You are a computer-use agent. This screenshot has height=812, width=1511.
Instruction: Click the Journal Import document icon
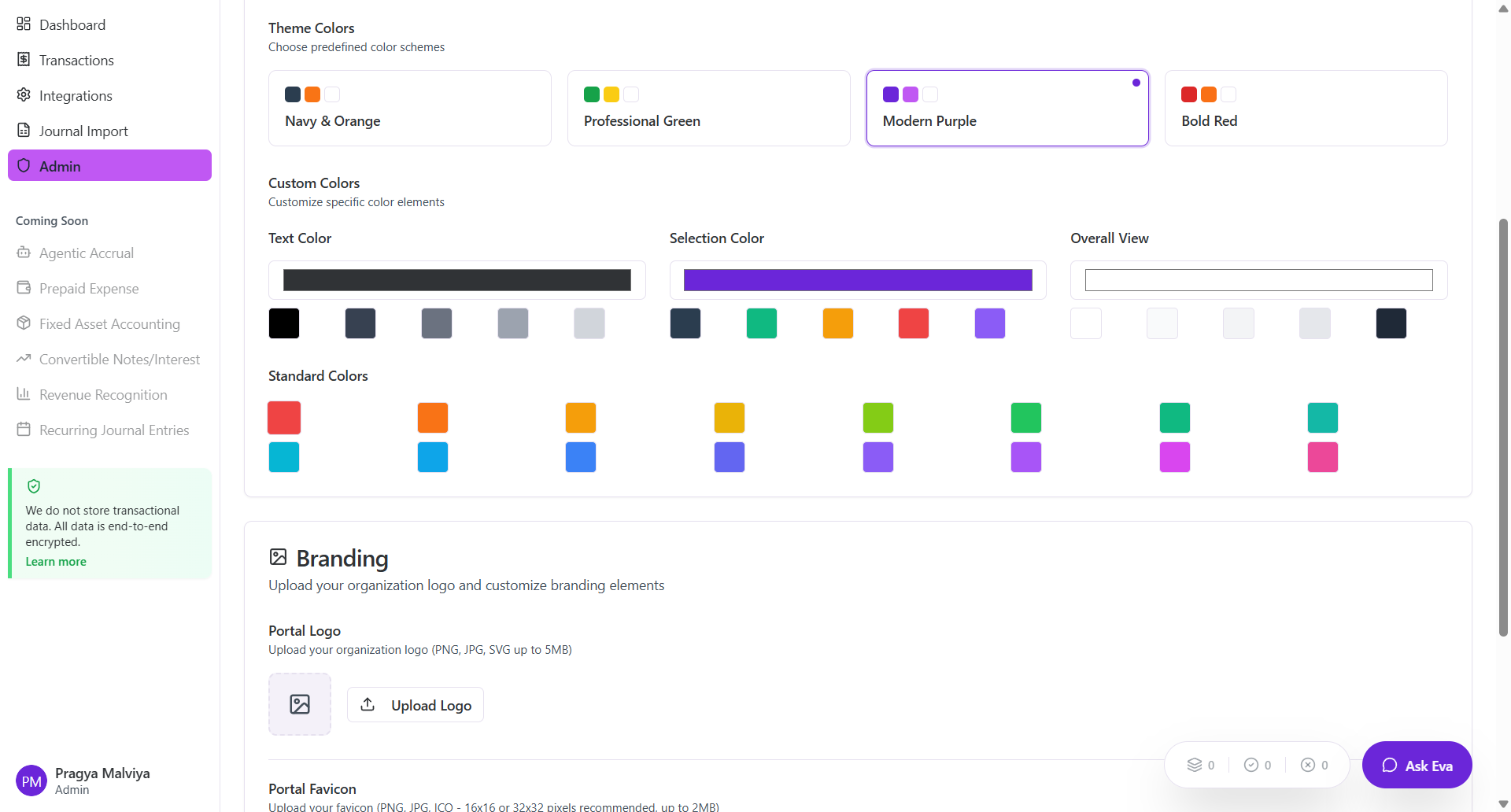[x=24, y=131]
